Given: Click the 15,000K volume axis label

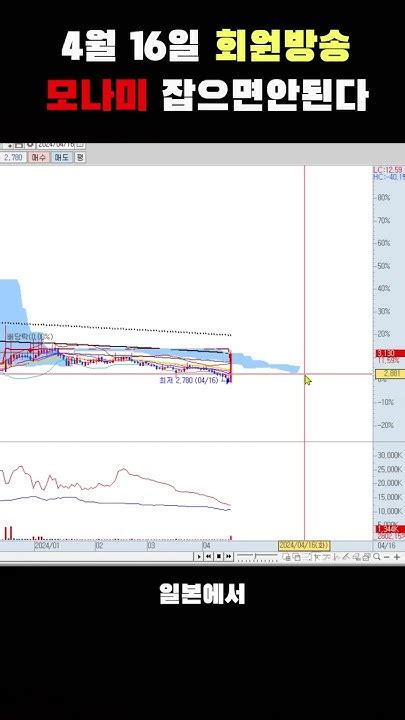Looking at the screenshot, I should pyautogui.click(x=390, y=497).
